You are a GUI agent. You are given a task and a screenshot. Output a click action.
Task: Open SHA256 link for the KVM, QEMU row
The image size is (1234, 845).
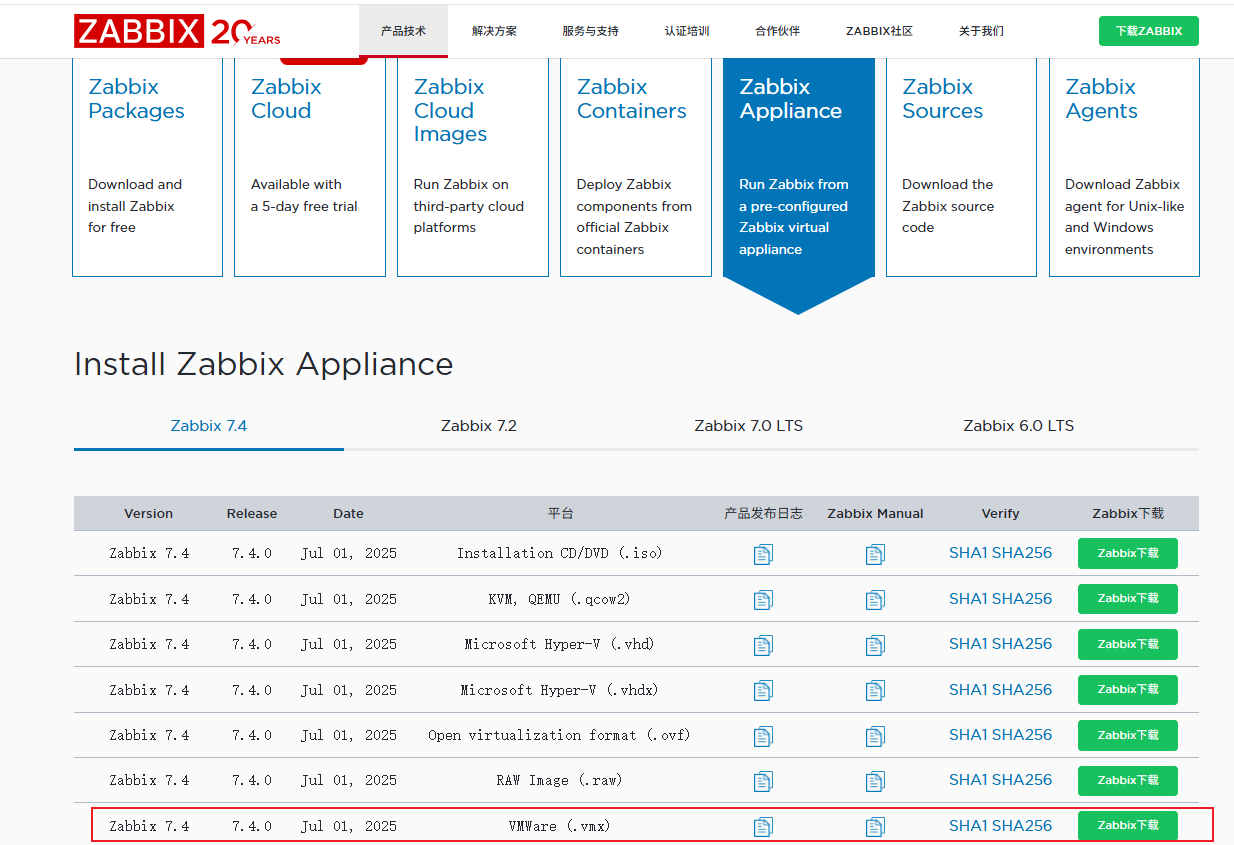click(x=1022, y=599)
